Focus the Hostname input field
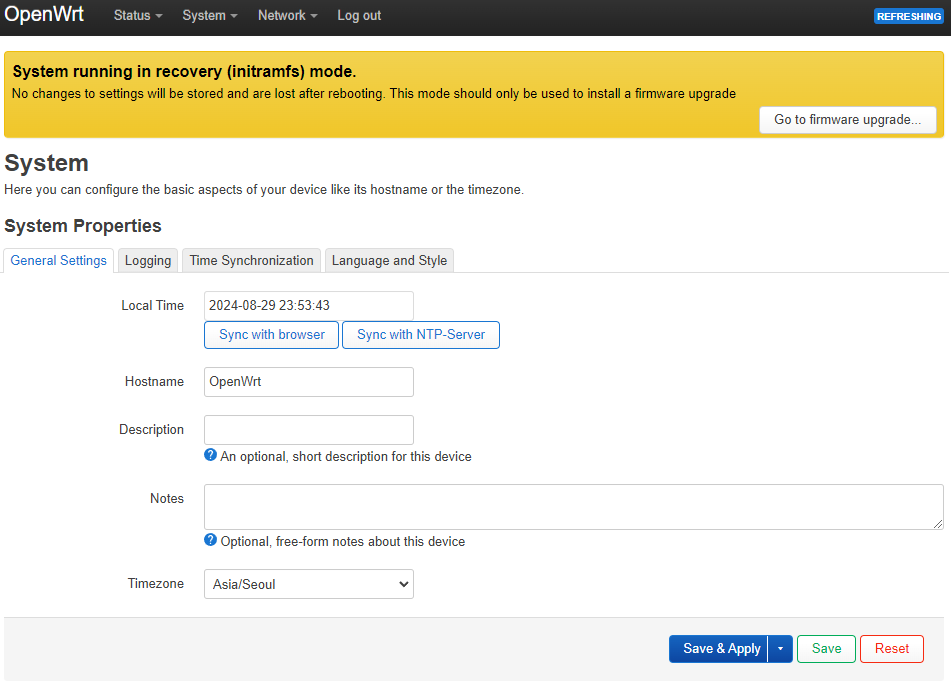This screenshot has width=951, height=688. [309, 382]
